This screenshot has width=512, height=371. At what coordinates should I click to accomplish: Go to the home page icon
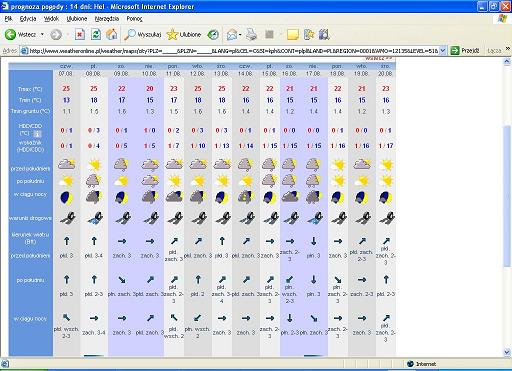tap(112, 34)
